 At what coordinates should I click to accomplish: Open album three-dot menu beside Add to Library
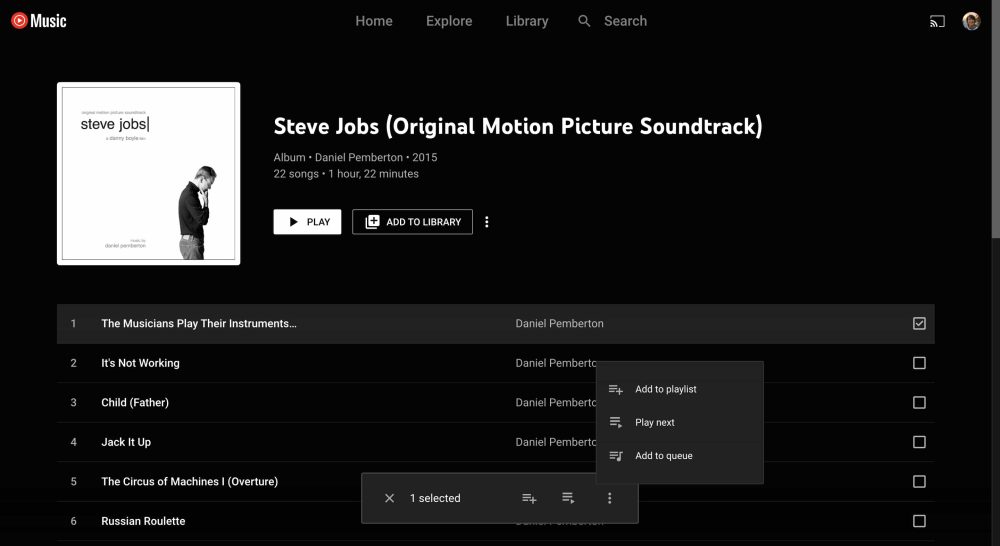487,222
